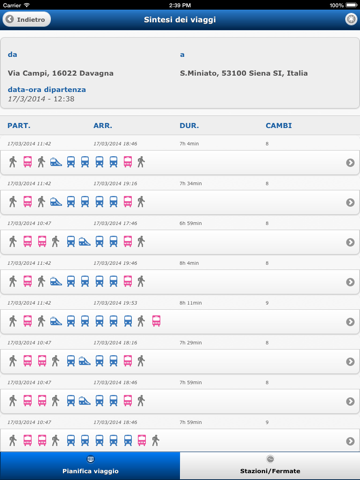Viewport: 360px width, 480px height.
Task: Tap the high-speed train icon in the 8h 4min trip
Action: point(56,281)
